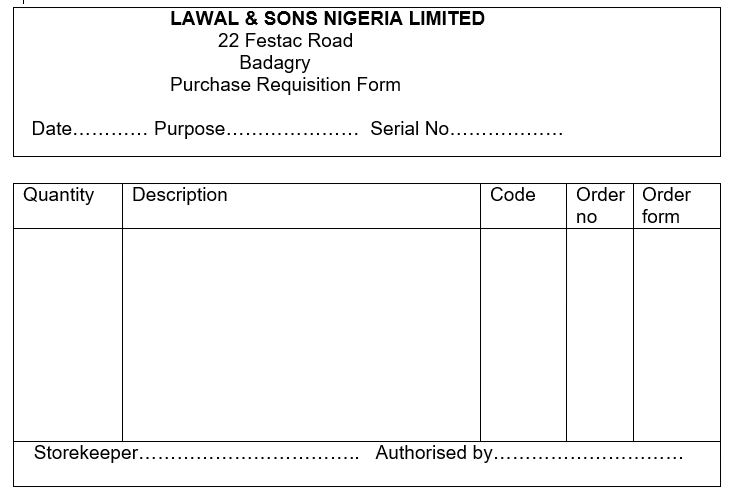Click the dotted blank after Date
Image resolution: width=732 pixels, height=499 pixels.
(x=111, y=130)
